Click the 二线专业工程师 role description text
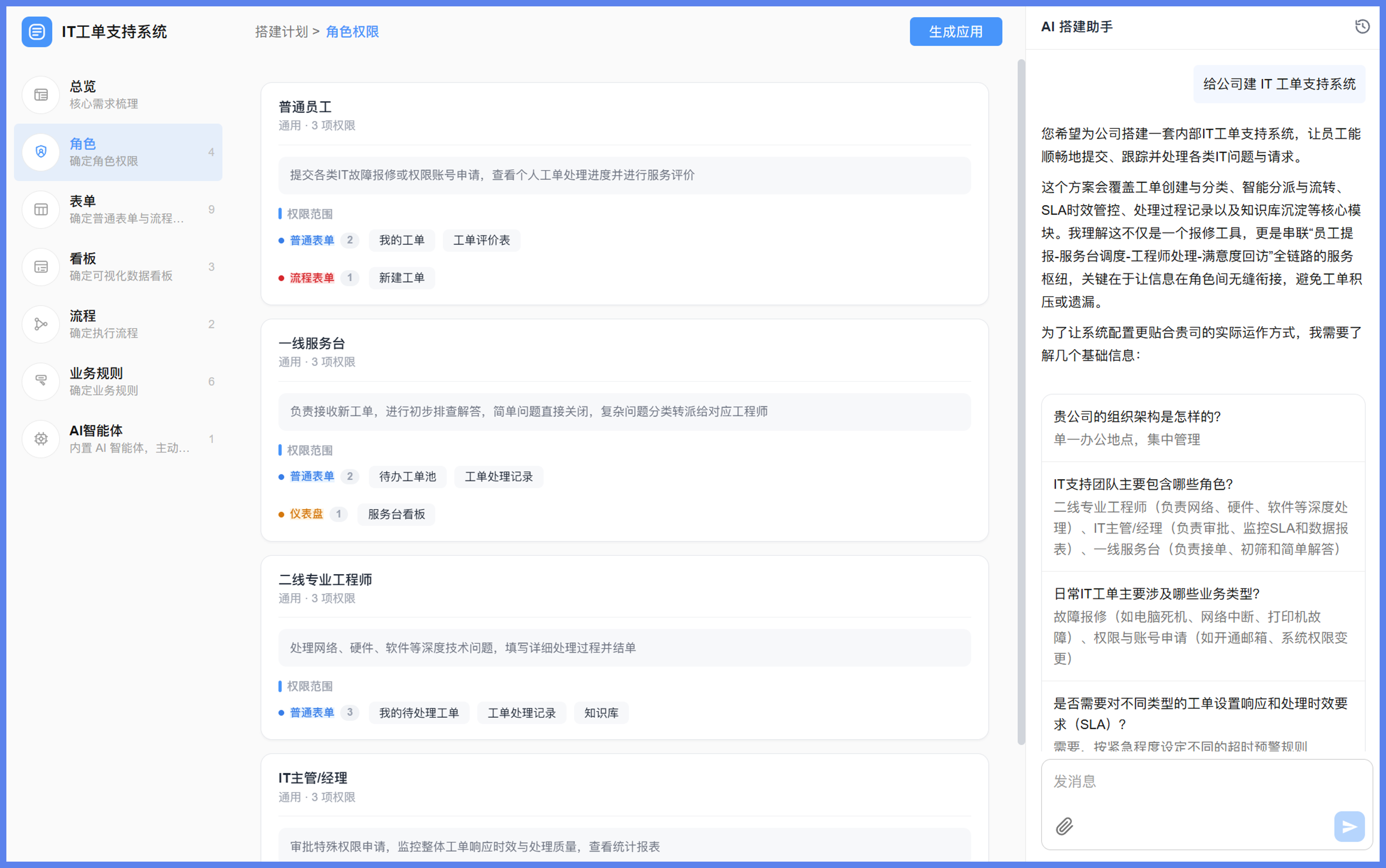The image size is (1386, 868). point(463,648)
